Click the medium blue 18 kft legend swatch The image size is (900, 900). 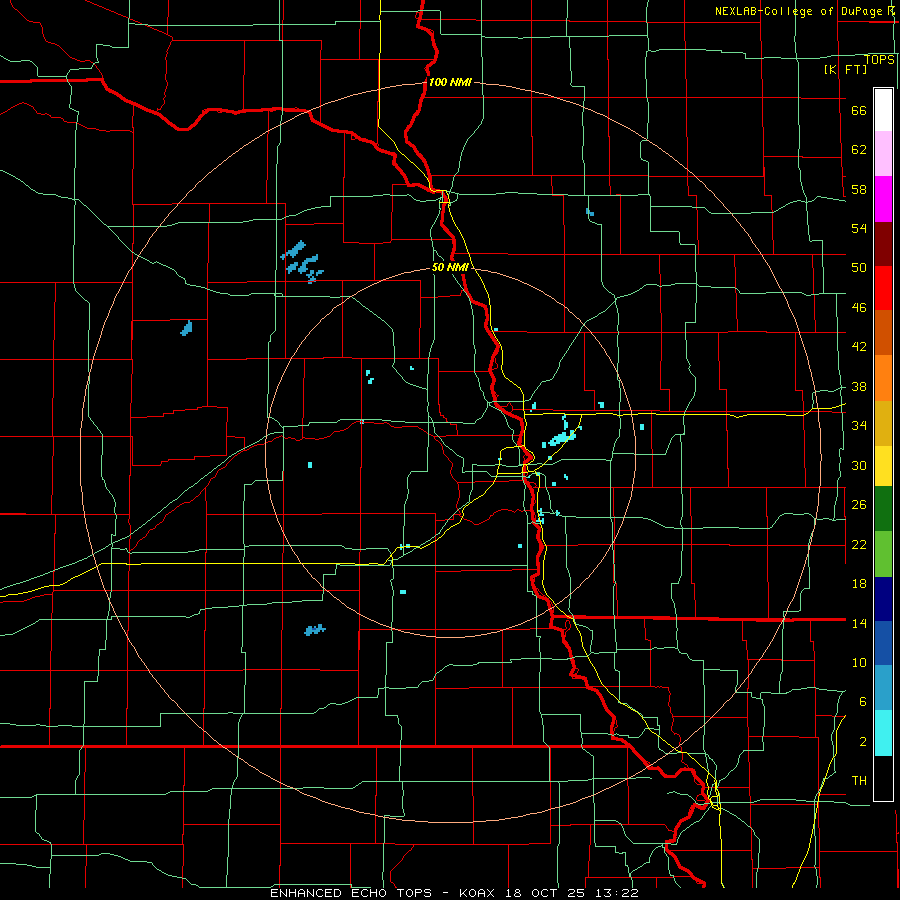(883, 643)
